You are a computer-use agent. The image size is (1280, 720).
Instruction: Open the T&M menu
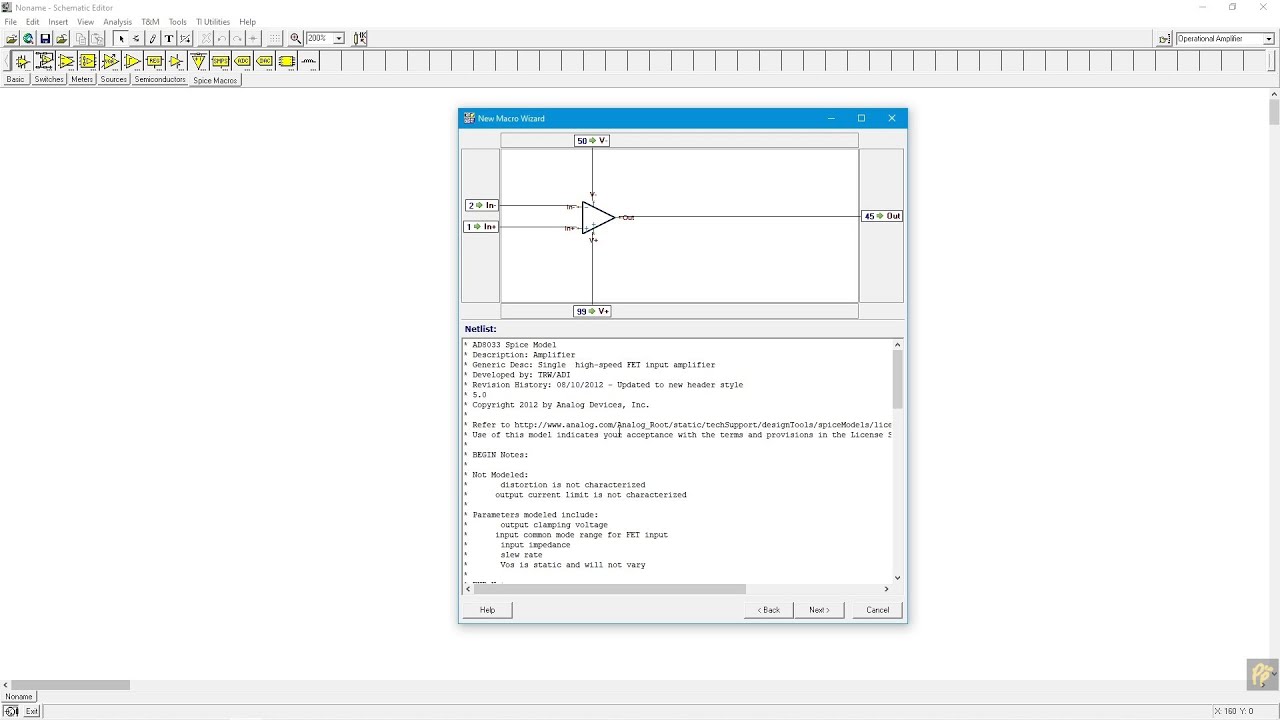tap(150, 21)
